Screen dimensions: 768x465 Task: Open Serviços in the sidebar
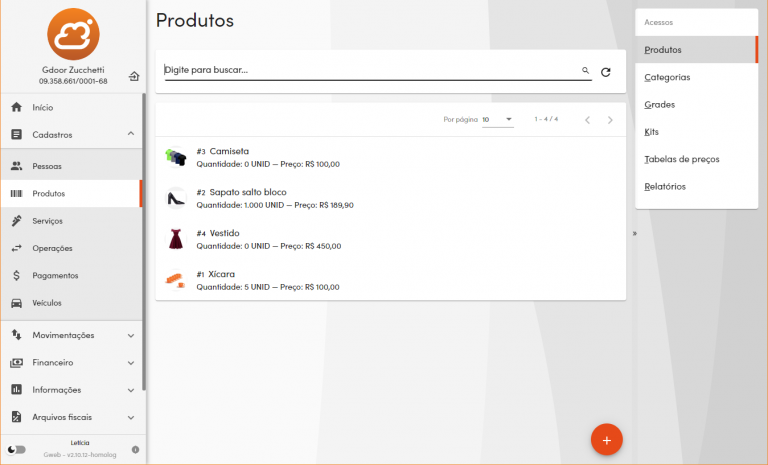(x=48, y=221)
